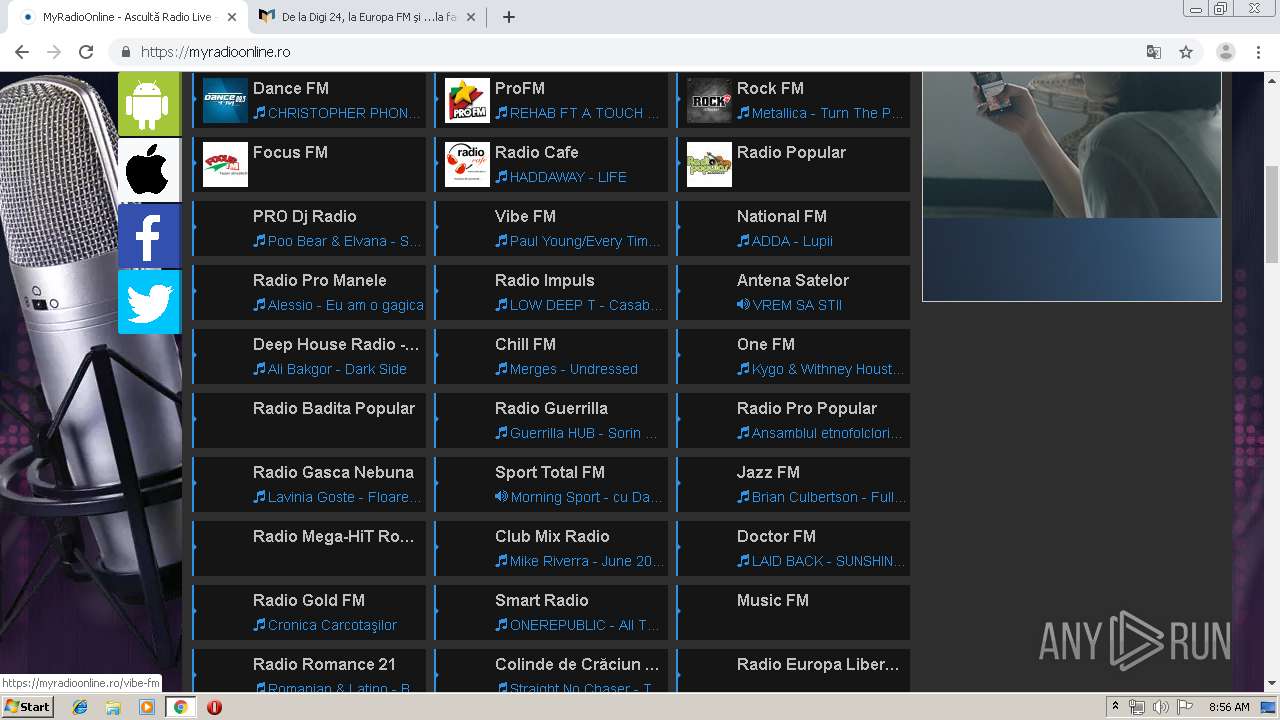The height and width of the screenshot is (720, 1280).
Task: Open Radio Romance 21 station
Action: pyautogui.click(x=310, y=670)
